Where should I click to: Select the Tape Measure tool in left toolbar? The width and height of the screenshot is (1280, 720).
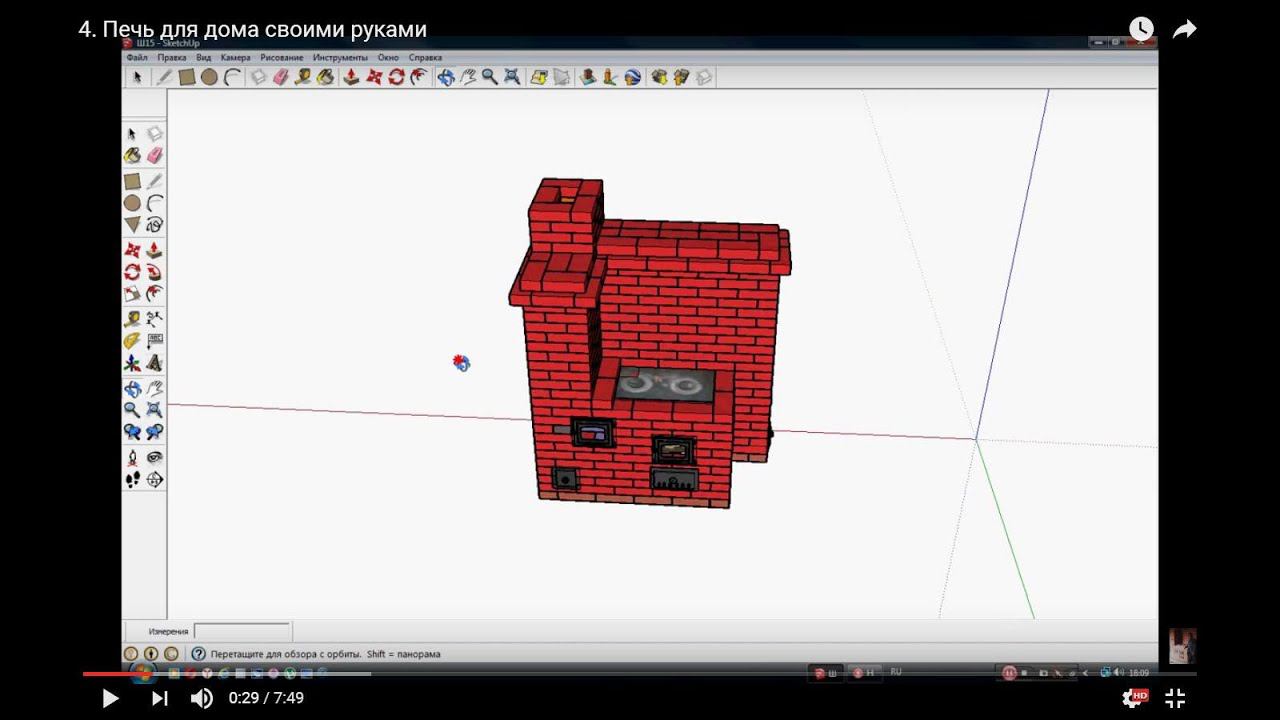coord(132,319)
